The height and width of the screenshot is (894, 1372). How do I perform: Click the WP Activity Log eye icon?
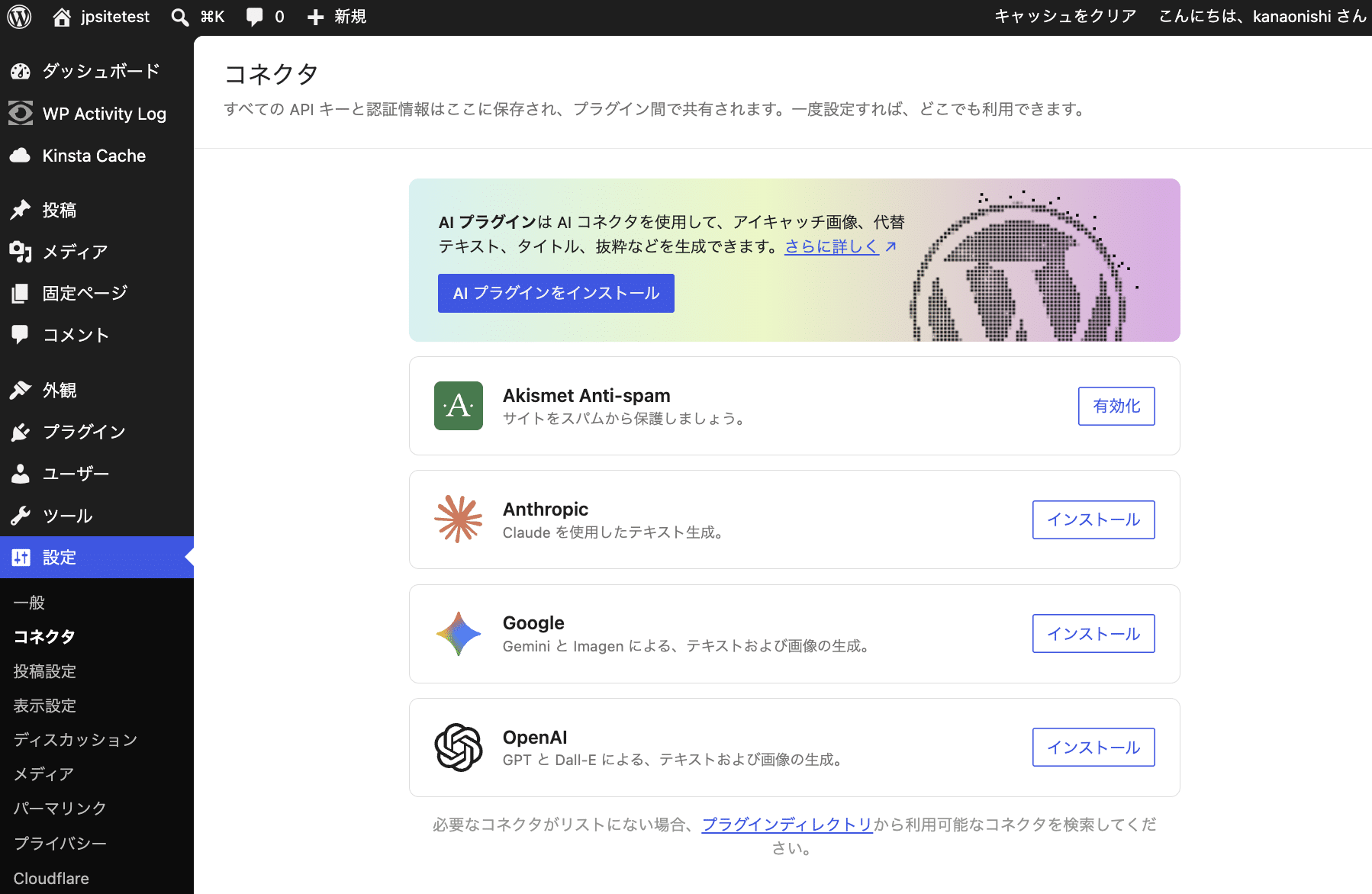[21, 114]
